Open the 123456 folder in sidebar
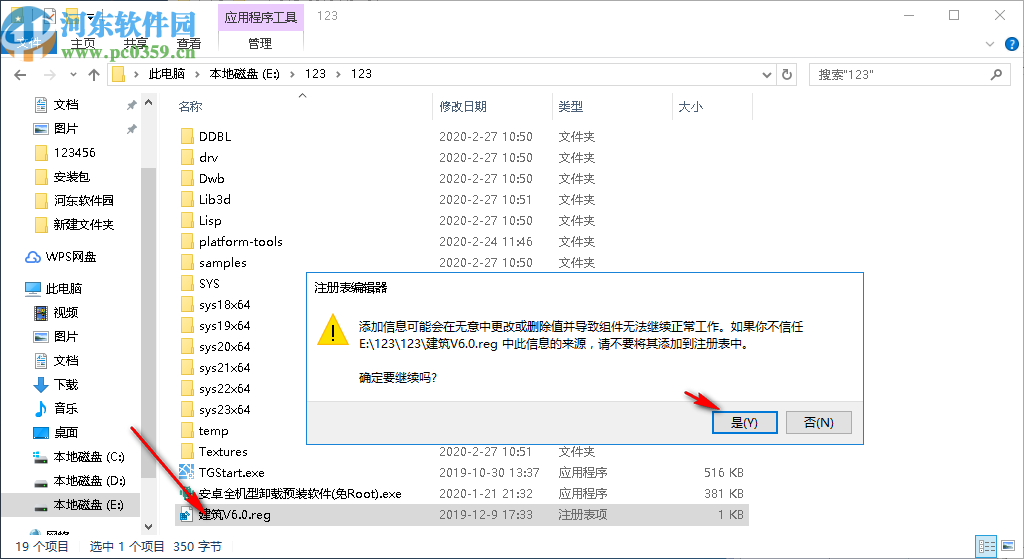 point(74,153)
